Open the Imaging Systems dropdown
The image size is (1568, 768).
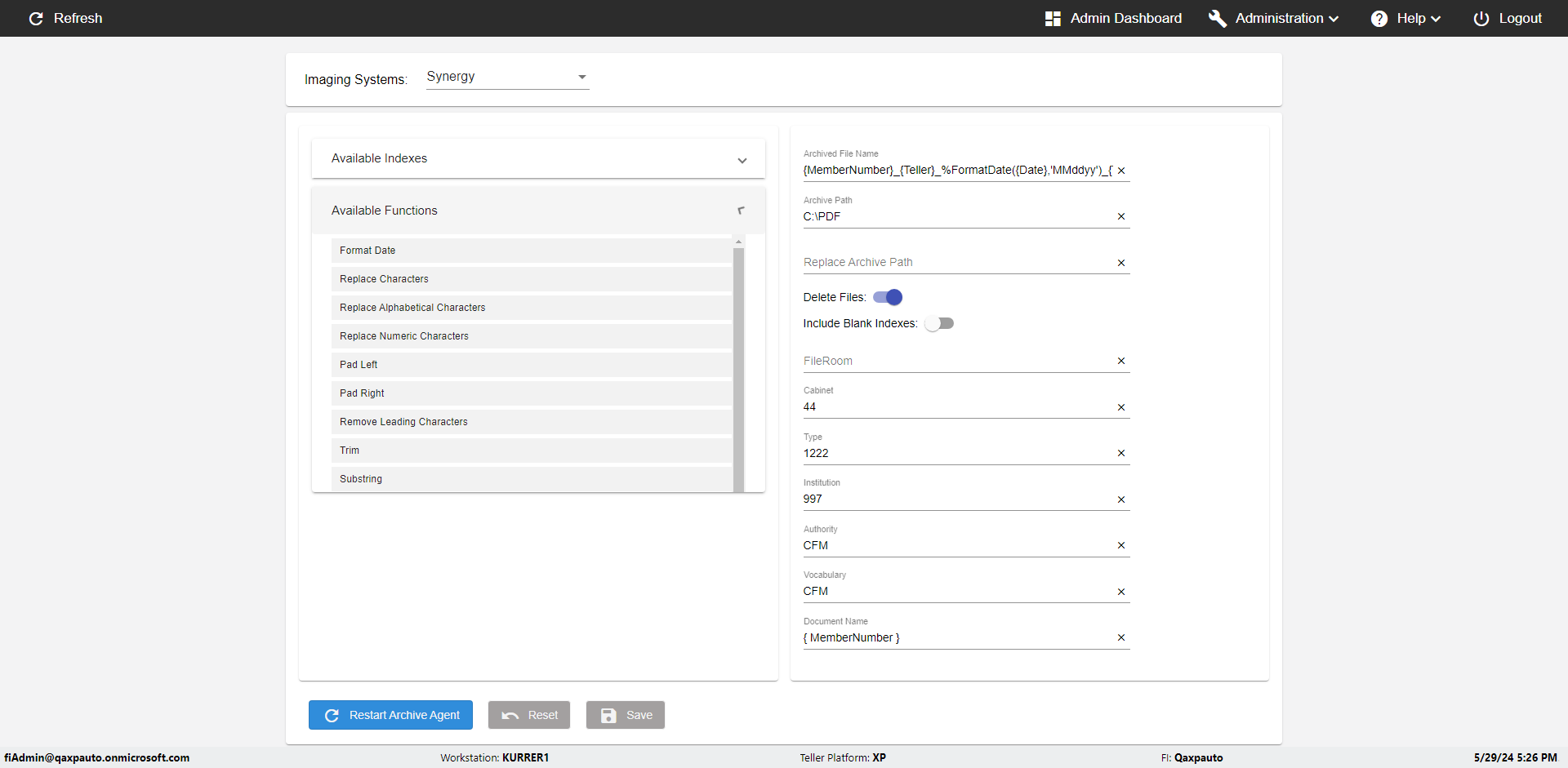(507, 77)
